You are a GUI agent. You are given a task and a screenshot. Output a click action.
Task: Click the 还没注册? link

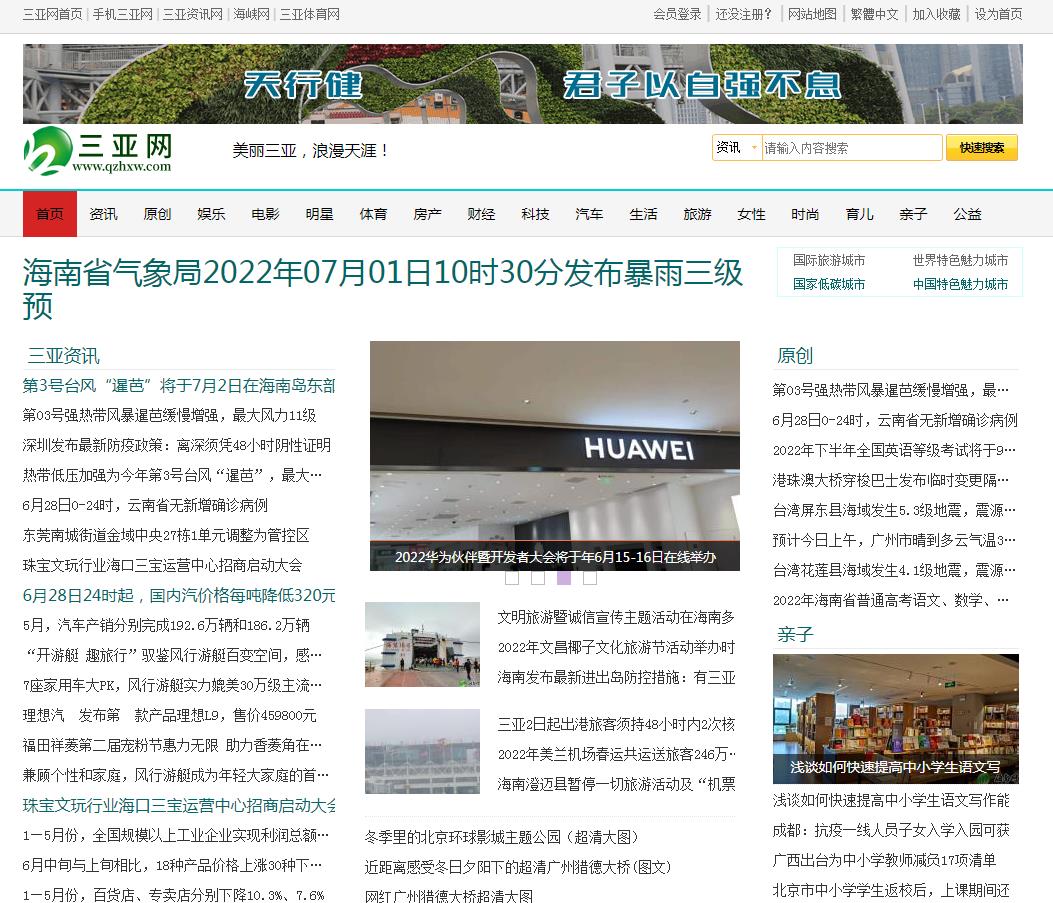coord(743,14)
